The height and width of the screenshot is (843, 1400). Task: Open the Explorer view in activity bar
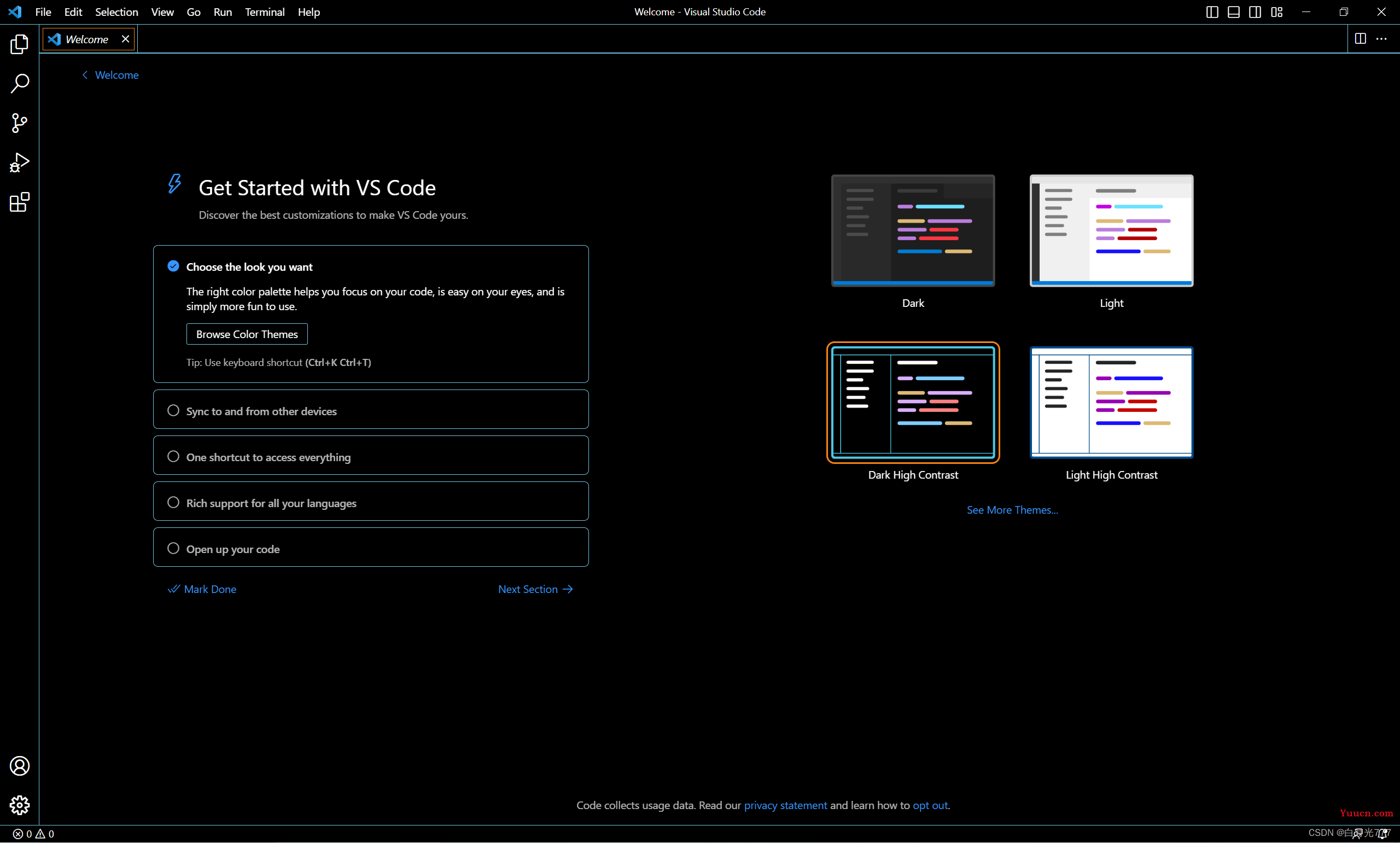(19, 44)
